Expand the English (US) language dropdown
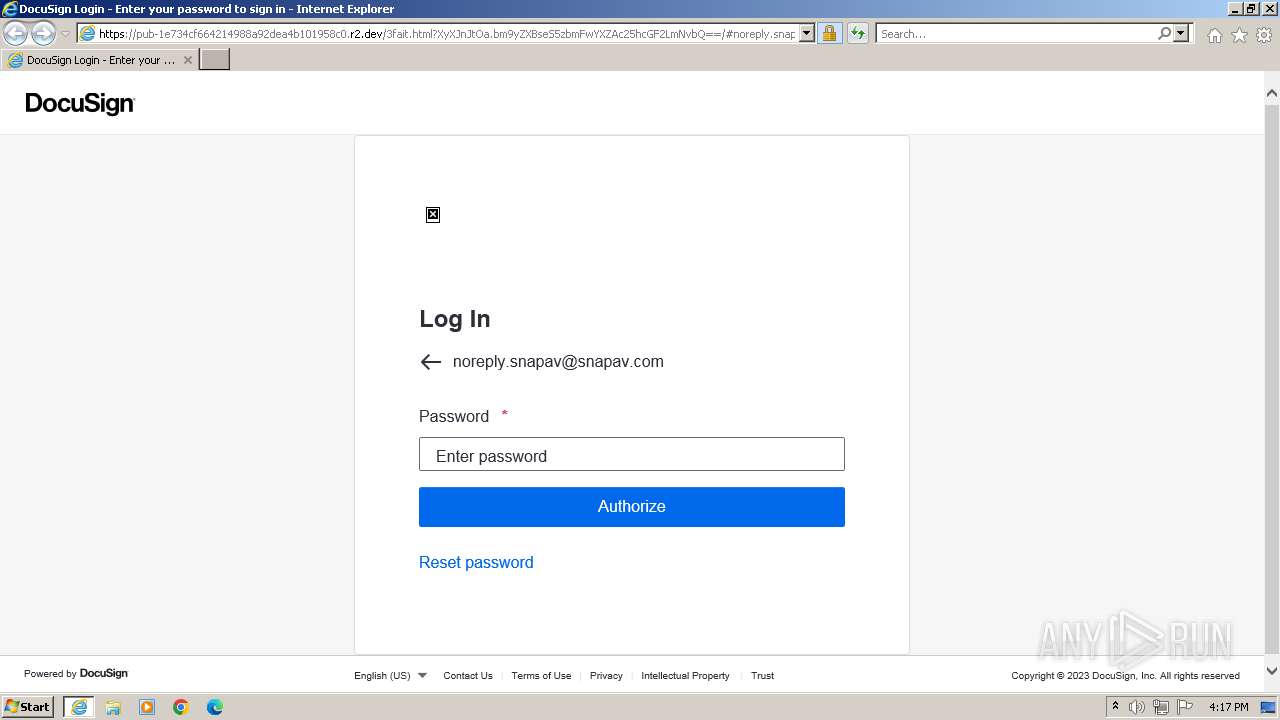Image resolution: width=1280 pixels, height=720 pixels. [390, 675]
